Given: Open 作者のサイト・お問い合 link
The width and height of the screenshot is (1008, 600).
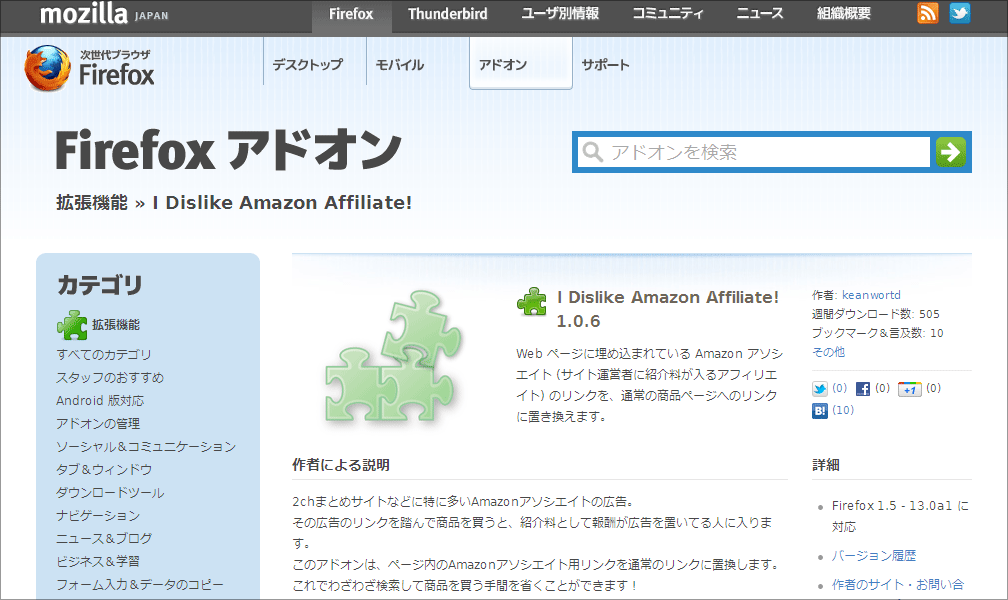Looking at the screenshot, I should (897, 585).
